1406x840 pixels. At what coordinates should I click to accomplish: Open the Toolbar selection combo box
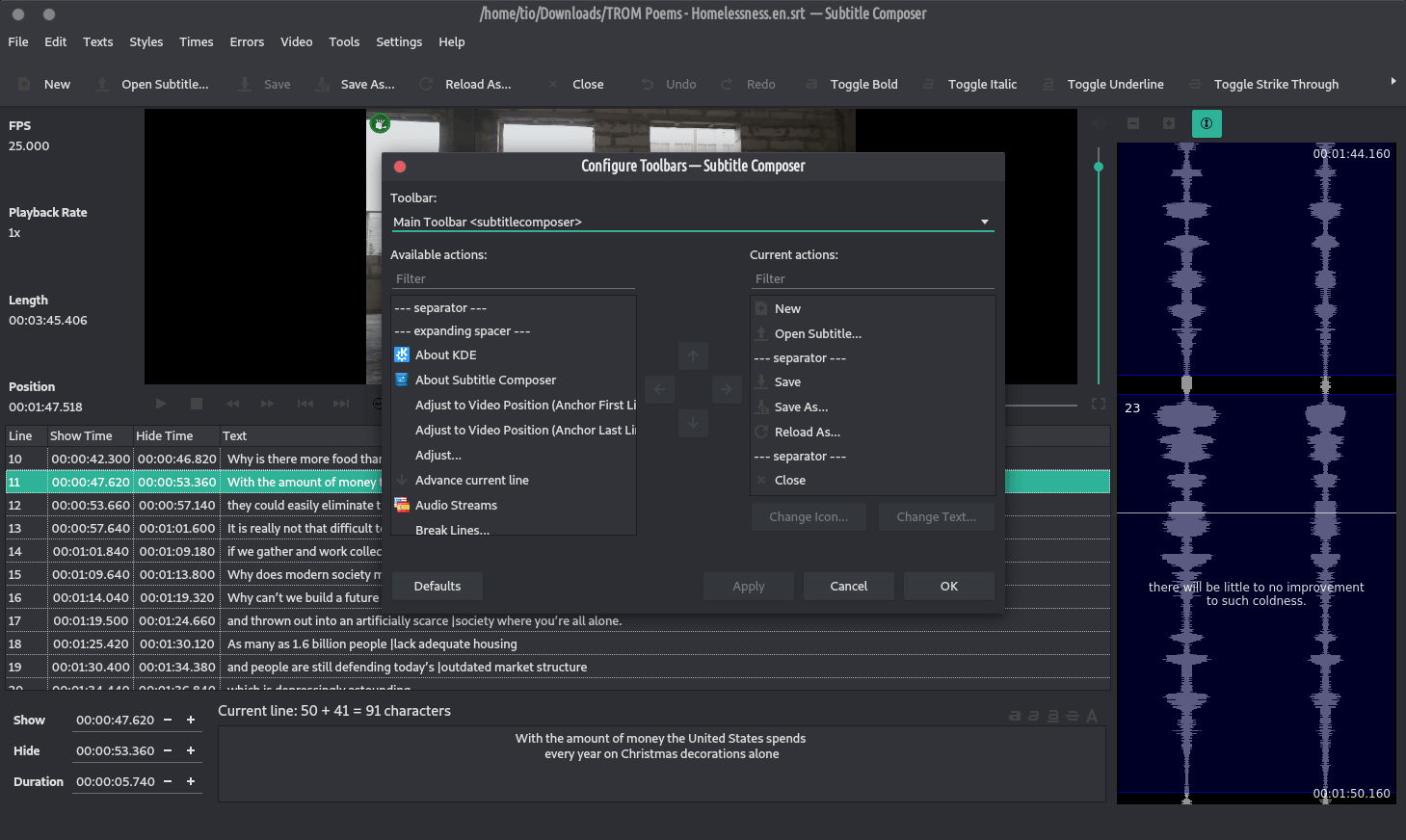[x=692, y=222]
